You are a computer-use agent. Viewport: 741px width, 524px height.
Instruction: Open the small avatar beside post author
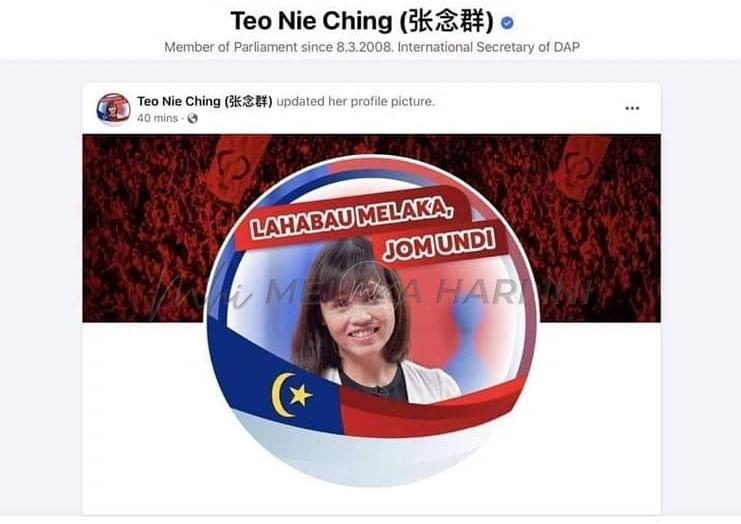point(113,110)
